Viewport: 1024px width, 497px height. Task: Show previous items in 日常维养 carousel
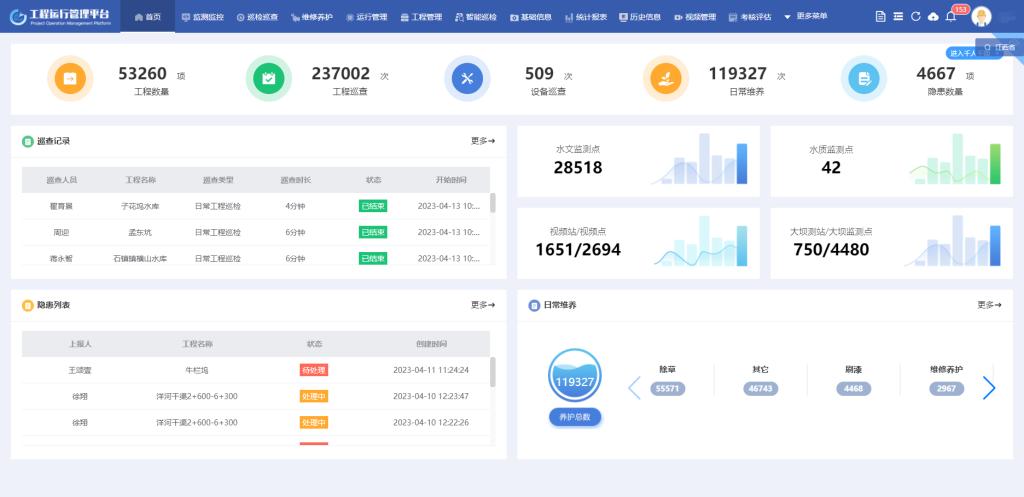(633, 388)
